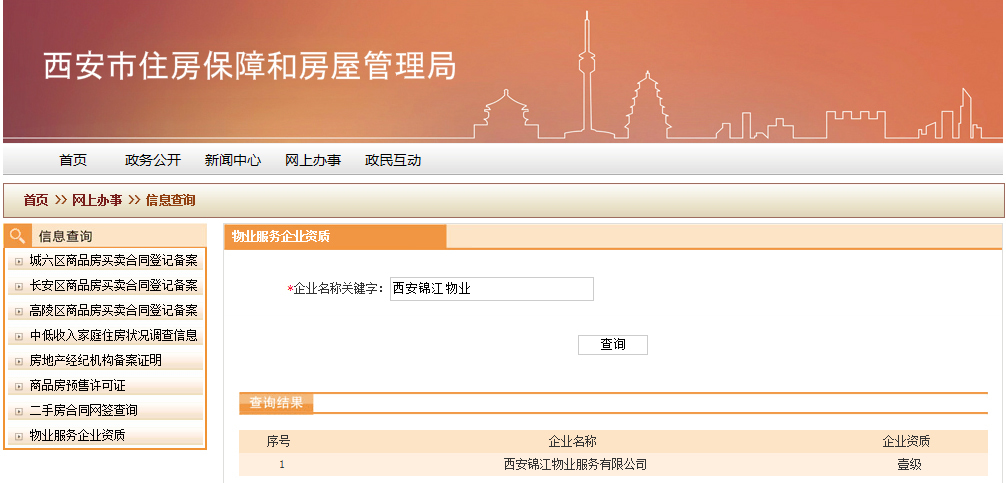The height and width of the screenshot is (483, 1006).
Task: Open 高陵区商品房买卖合同登记备案 sidebar link
Action: pos(113,311)
